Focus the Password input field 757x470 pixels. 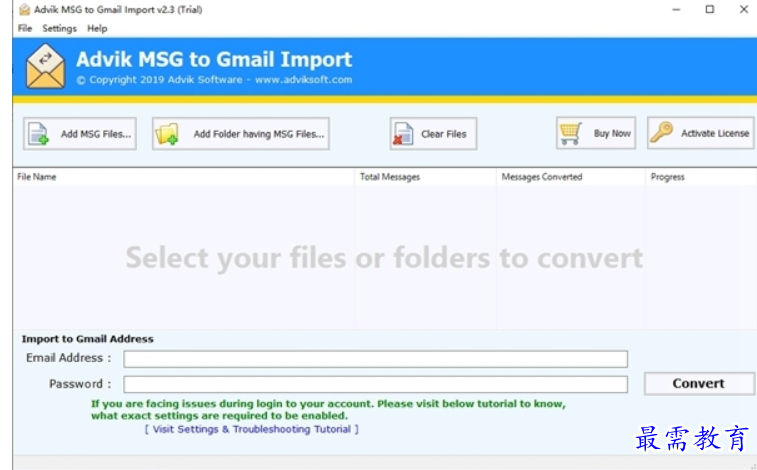(376, 384)
